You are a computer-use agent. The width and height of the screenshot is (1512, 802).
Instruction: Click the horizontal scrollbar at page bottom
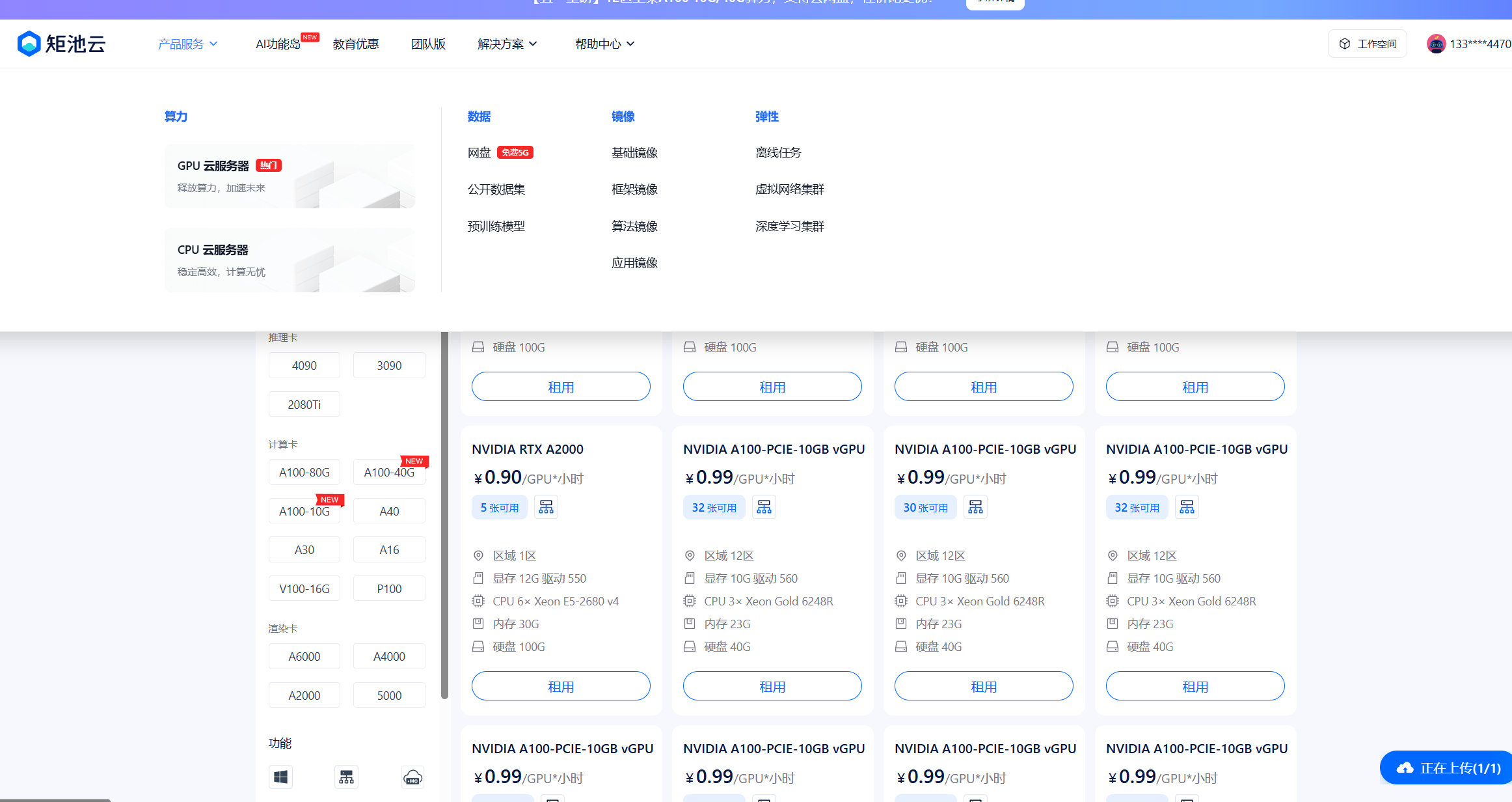(x=55, y=800)
